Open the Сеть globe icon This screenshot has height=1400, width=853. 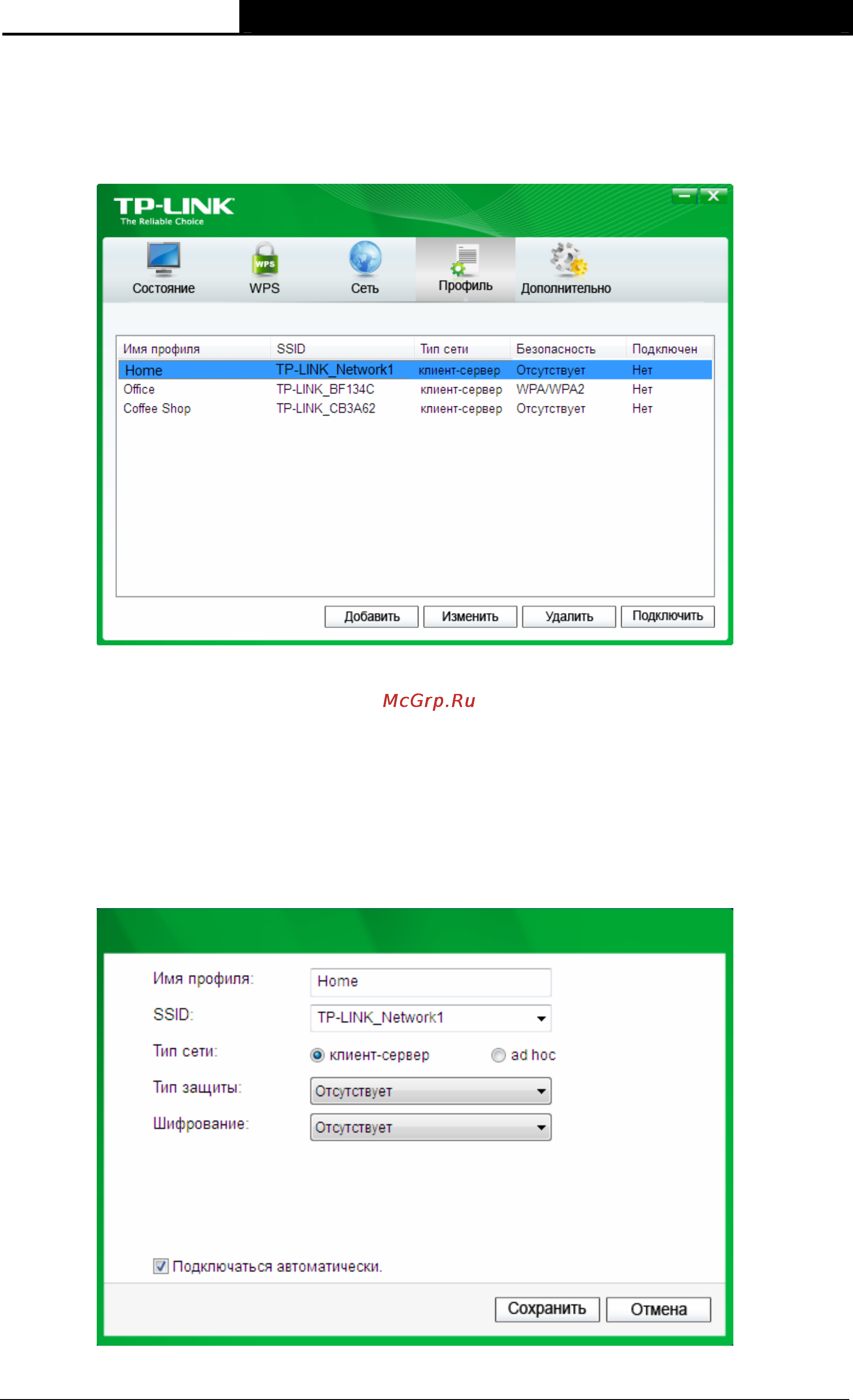click(x=365, y=259)
